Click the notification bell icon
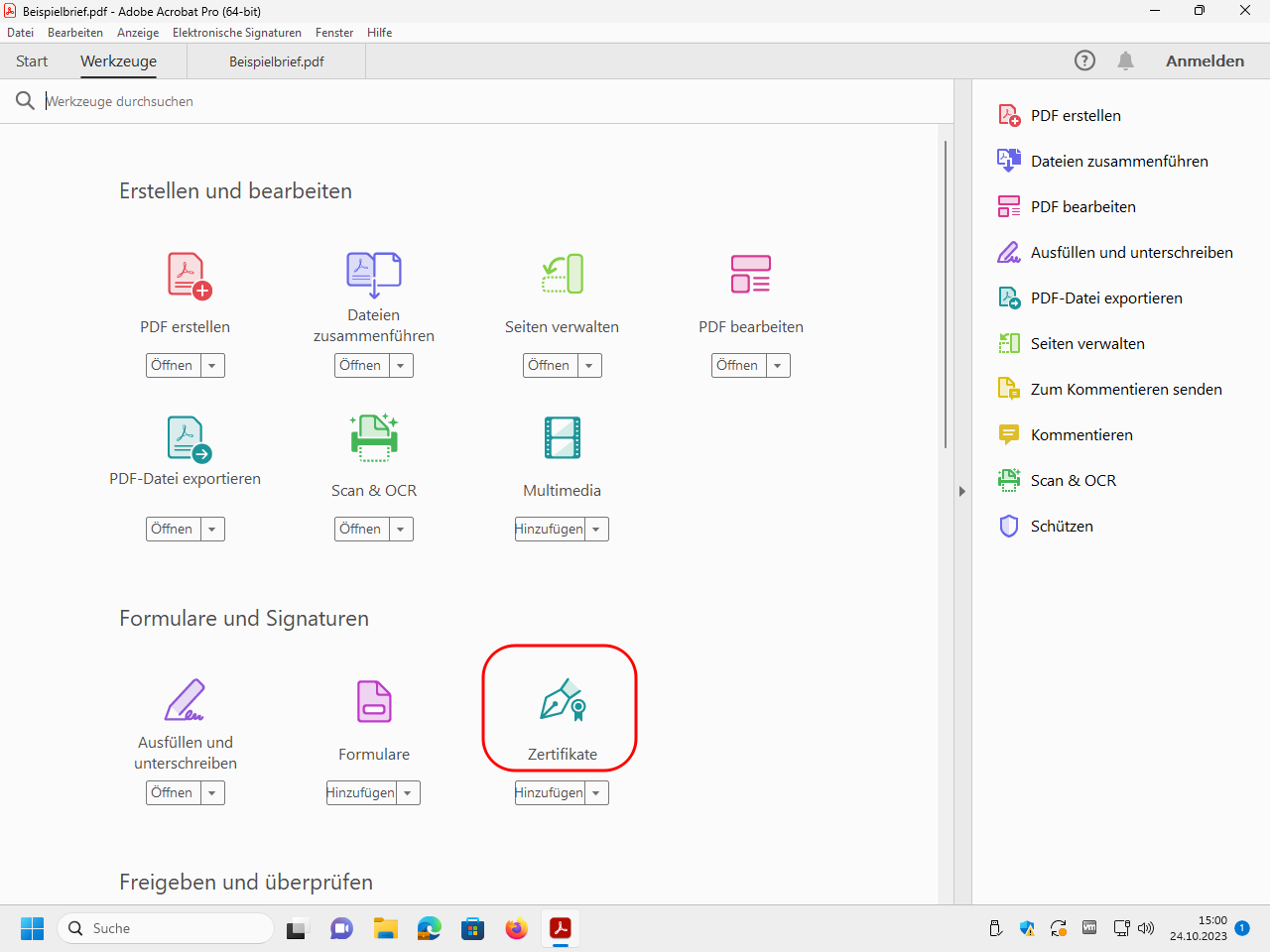Screen dimensions: 1270x952 point(1125,61)
